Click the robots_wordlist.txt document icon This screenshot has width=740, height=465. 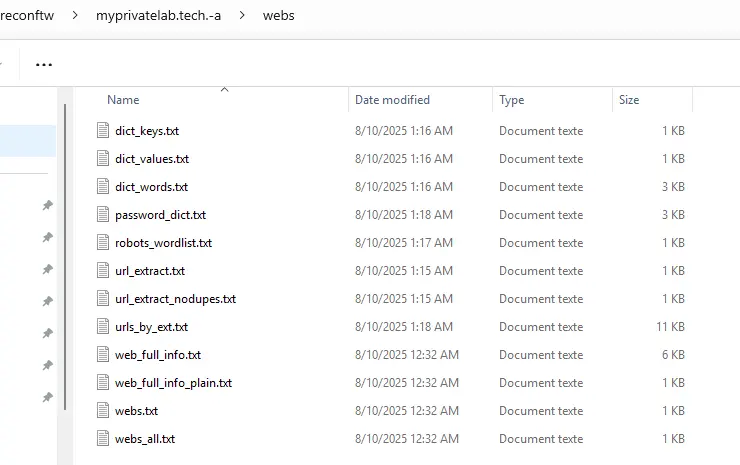[x=102, y=243]
